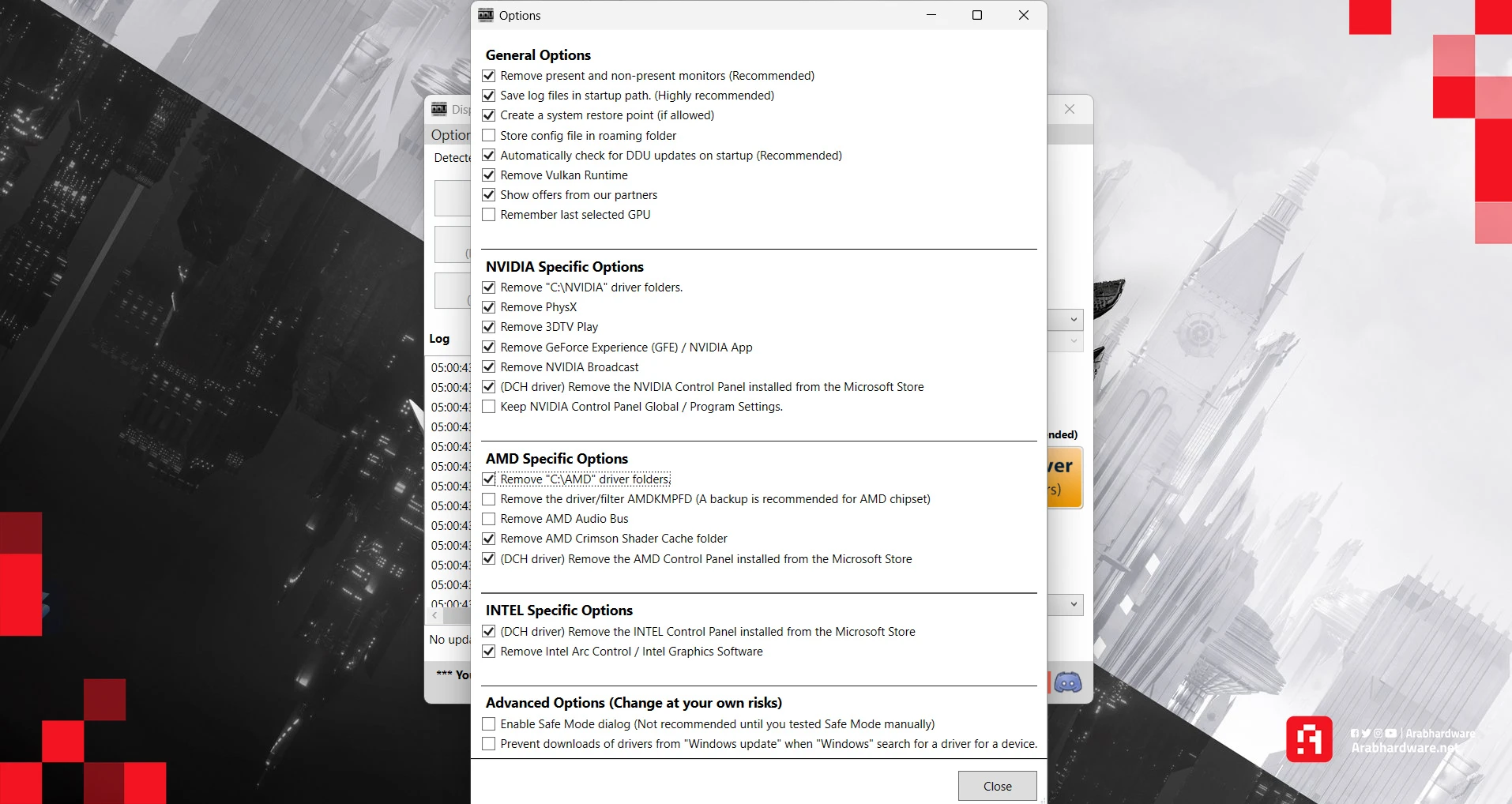
Task: Click the first log entry 05:00:4
Action: coord(450,368)
